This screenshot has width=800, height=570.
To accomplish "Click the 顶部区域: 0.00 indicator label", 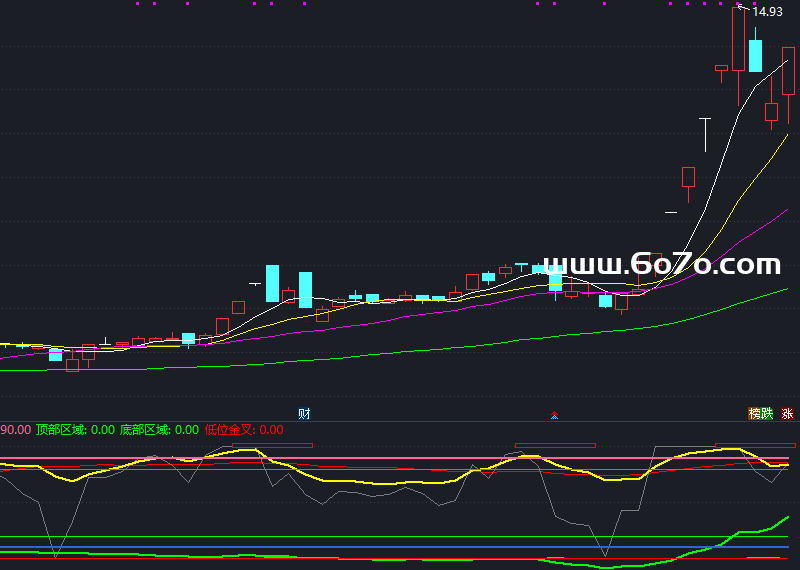I will click(x=75, y=430).
